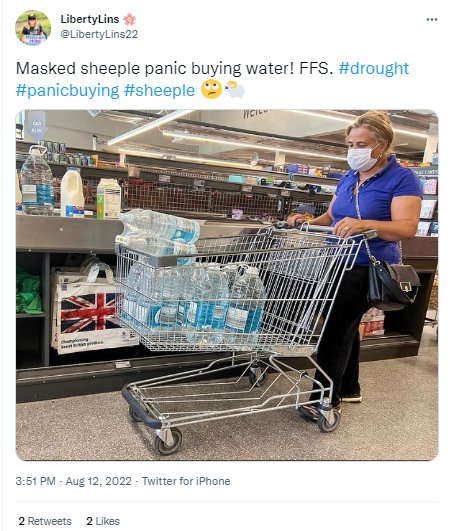
Task: Enlarge the supermarket trolley photo
Action: (227, 285)
